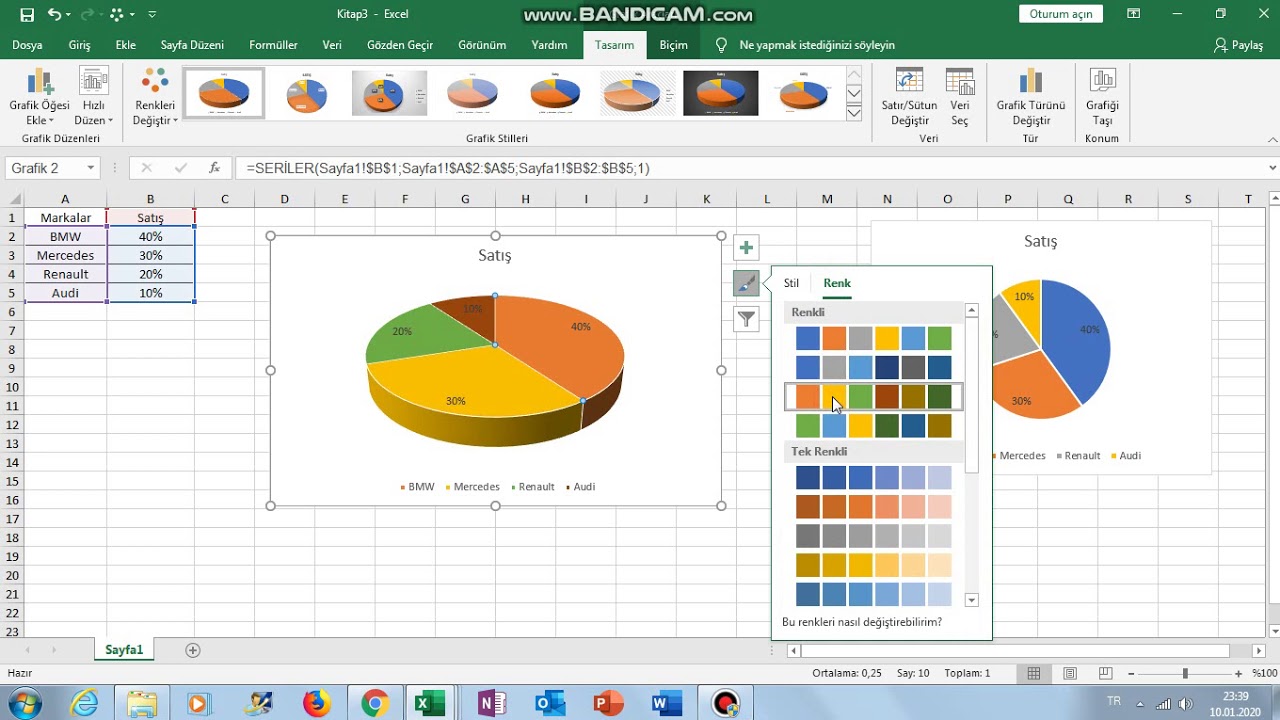Open Chrome from the taskbar

point(375,704)
